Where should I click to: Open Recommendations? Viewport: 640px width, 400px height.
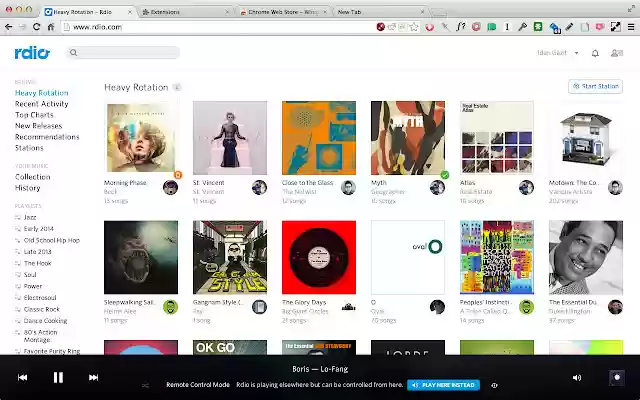[x=47, y=137]
